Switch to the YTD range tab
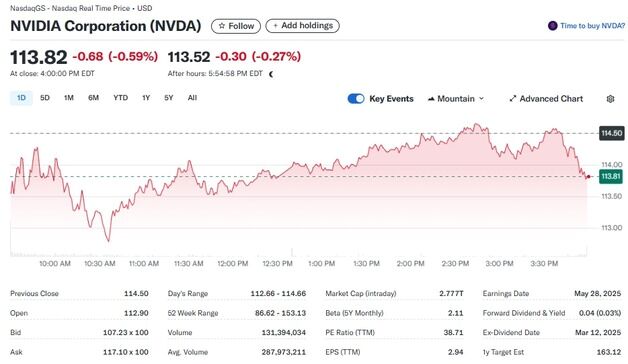The width and height of the screenshot is (628, 364). (121, 98)
